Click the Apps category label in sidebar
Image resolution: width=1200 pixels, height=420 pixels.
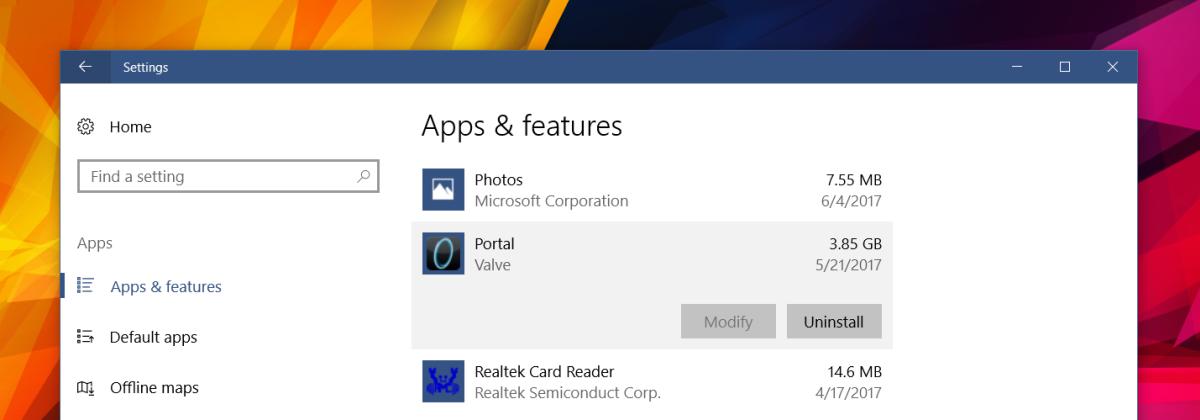point(95,243)
